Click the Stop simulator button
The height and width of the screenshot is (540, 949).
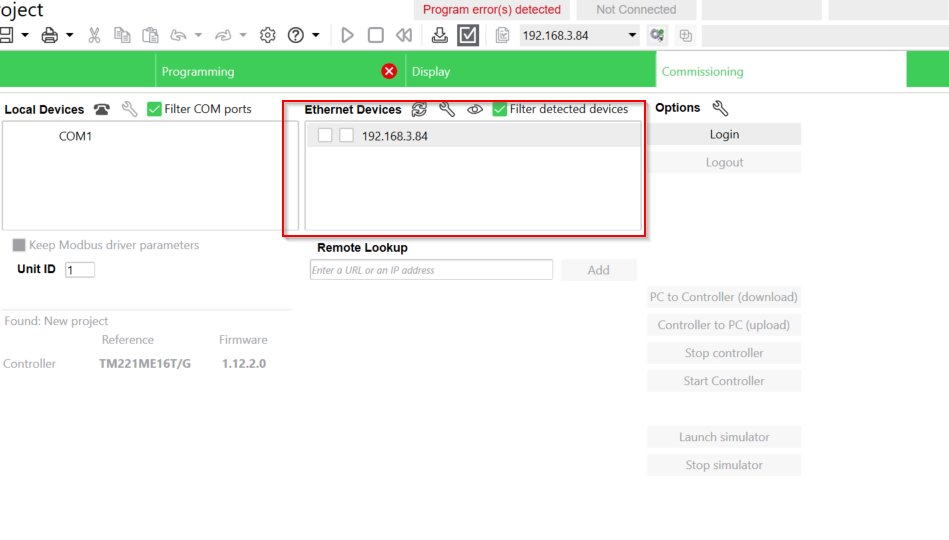point(724,465)
